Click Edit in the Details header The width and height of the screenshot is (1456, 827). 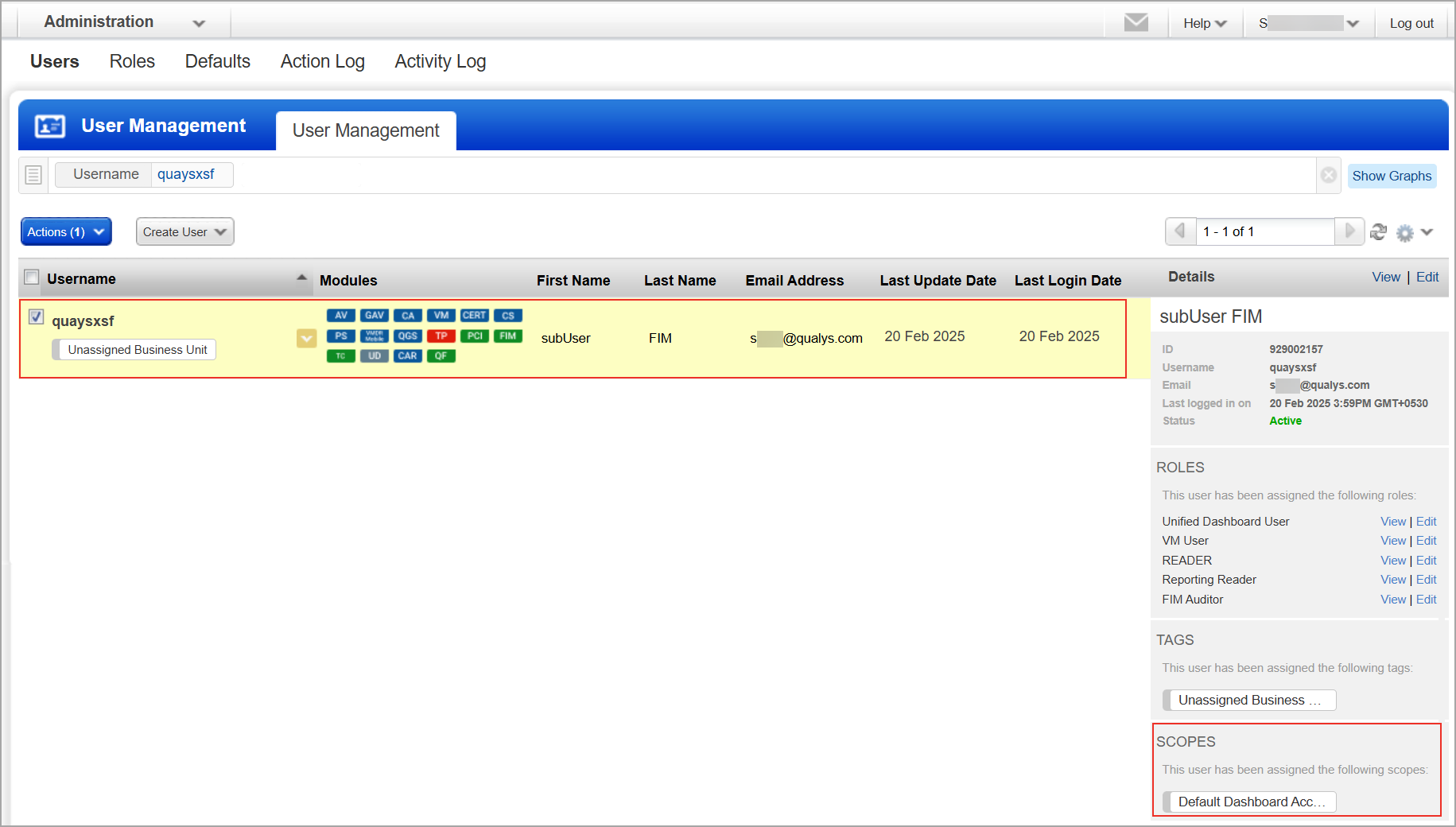click(1427, 277)
